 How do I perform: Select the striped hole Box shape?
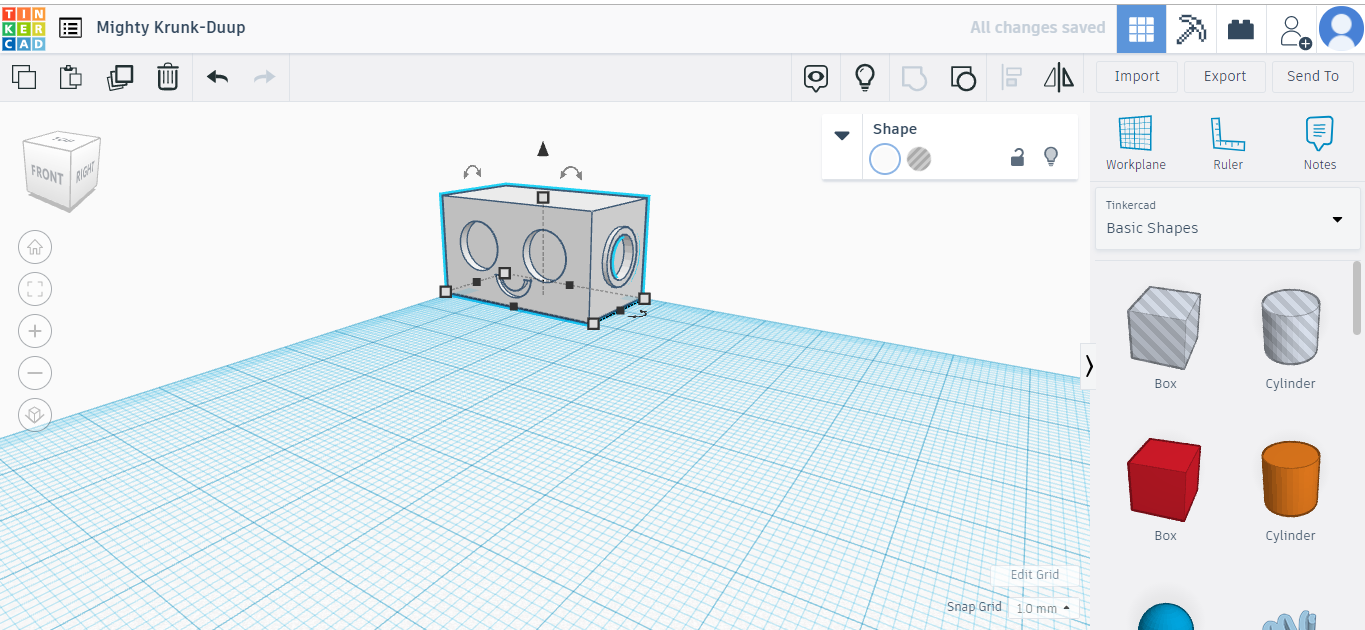pyautogui.click(x=1165, y=328)
